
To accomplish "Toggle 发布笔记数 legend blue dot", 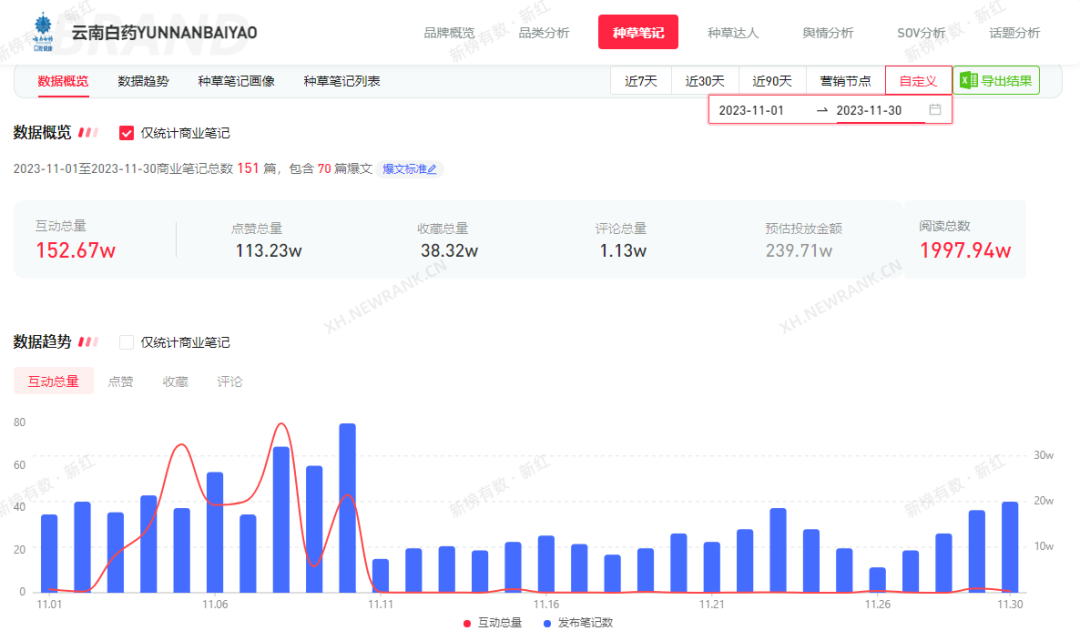I will tap(547, 623).
